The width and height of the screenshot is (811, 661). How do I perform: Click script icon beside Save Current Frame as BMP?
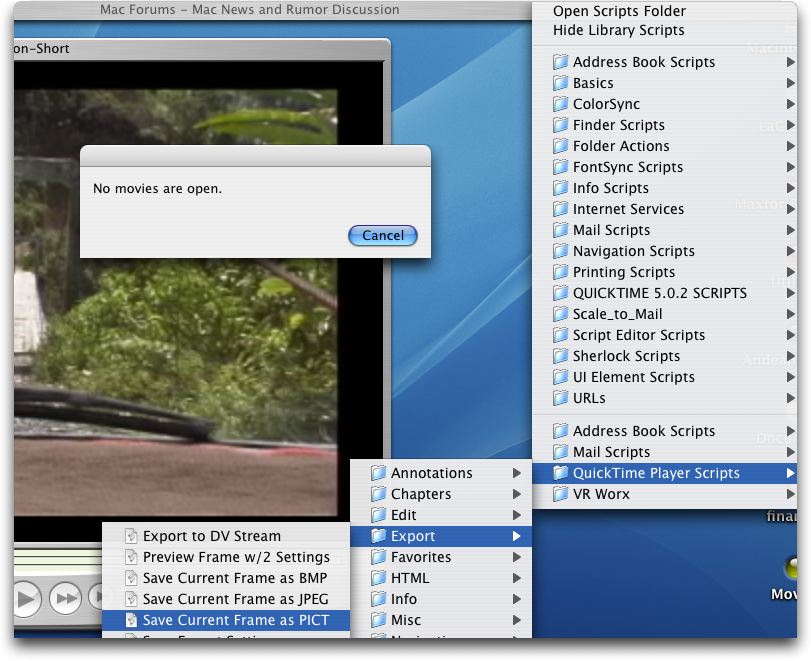(131, 578)
